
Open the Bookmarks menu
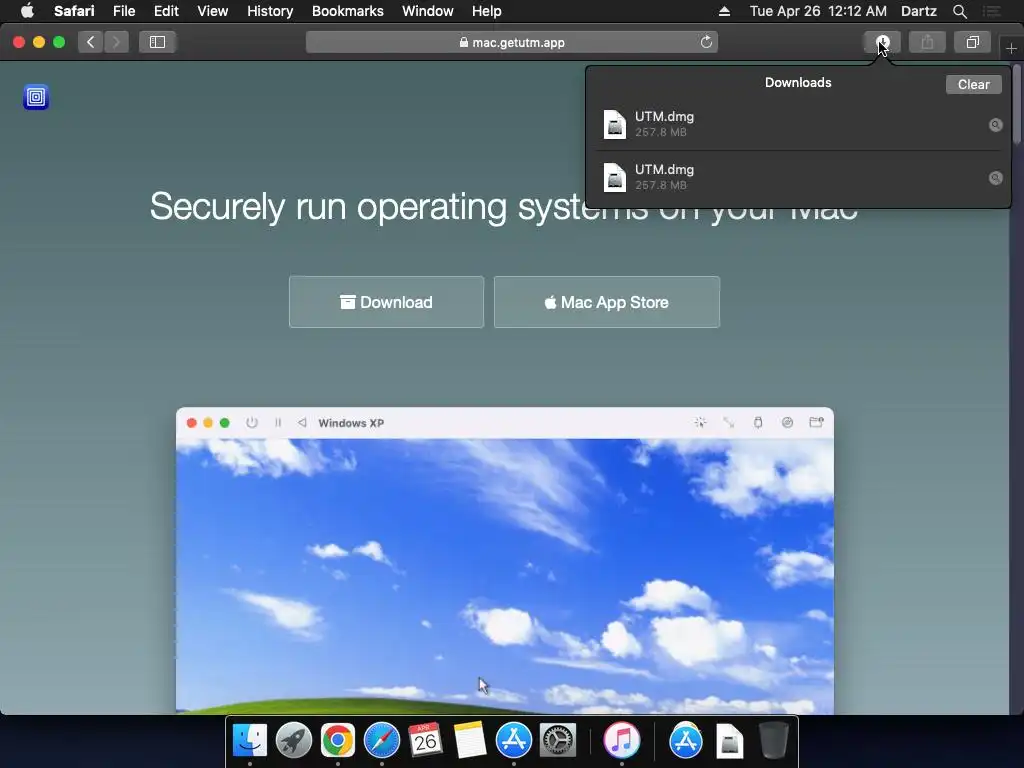[347, 11]
